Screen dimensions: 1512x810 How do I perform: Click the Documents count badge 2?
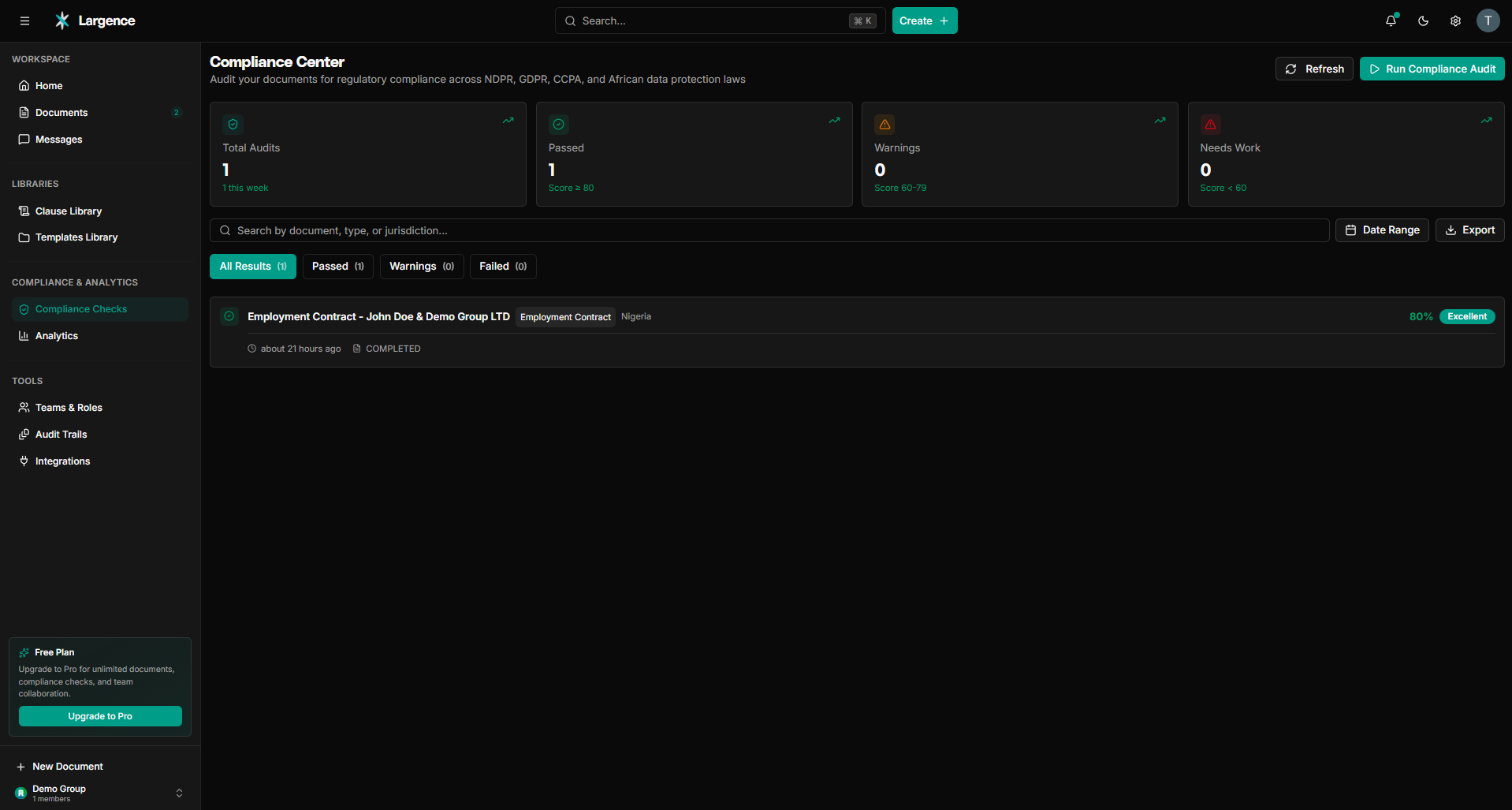[x=176, y=113]
